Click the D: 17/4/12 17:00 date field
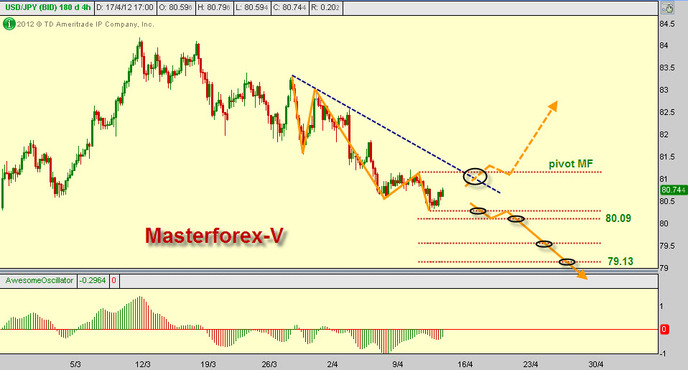688x370 pixels. point(125,7)
